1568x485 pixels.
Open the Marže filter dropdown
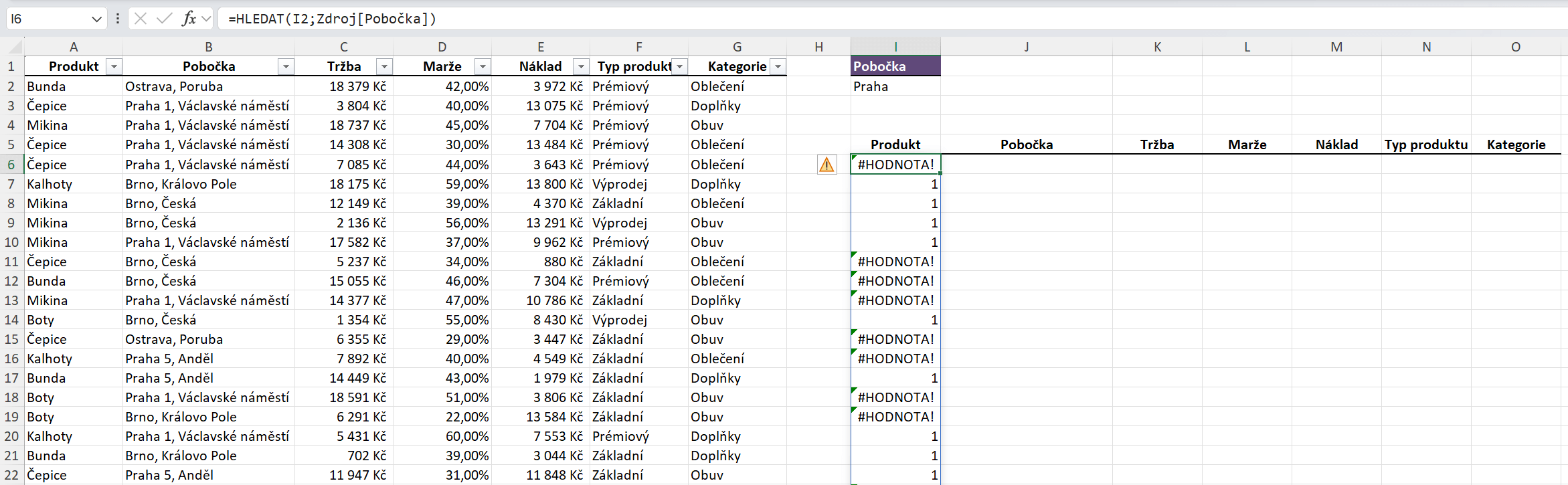[483, 66]
